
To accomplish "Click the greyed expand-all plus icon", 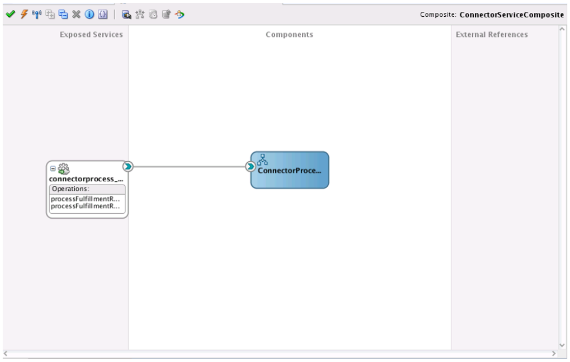I will [x=50, y=14].
